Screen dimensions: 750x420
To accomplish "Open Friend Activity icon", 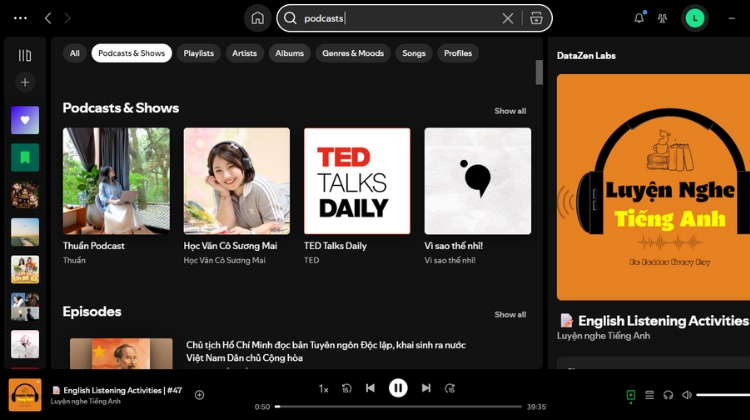I will click(662, 18).
